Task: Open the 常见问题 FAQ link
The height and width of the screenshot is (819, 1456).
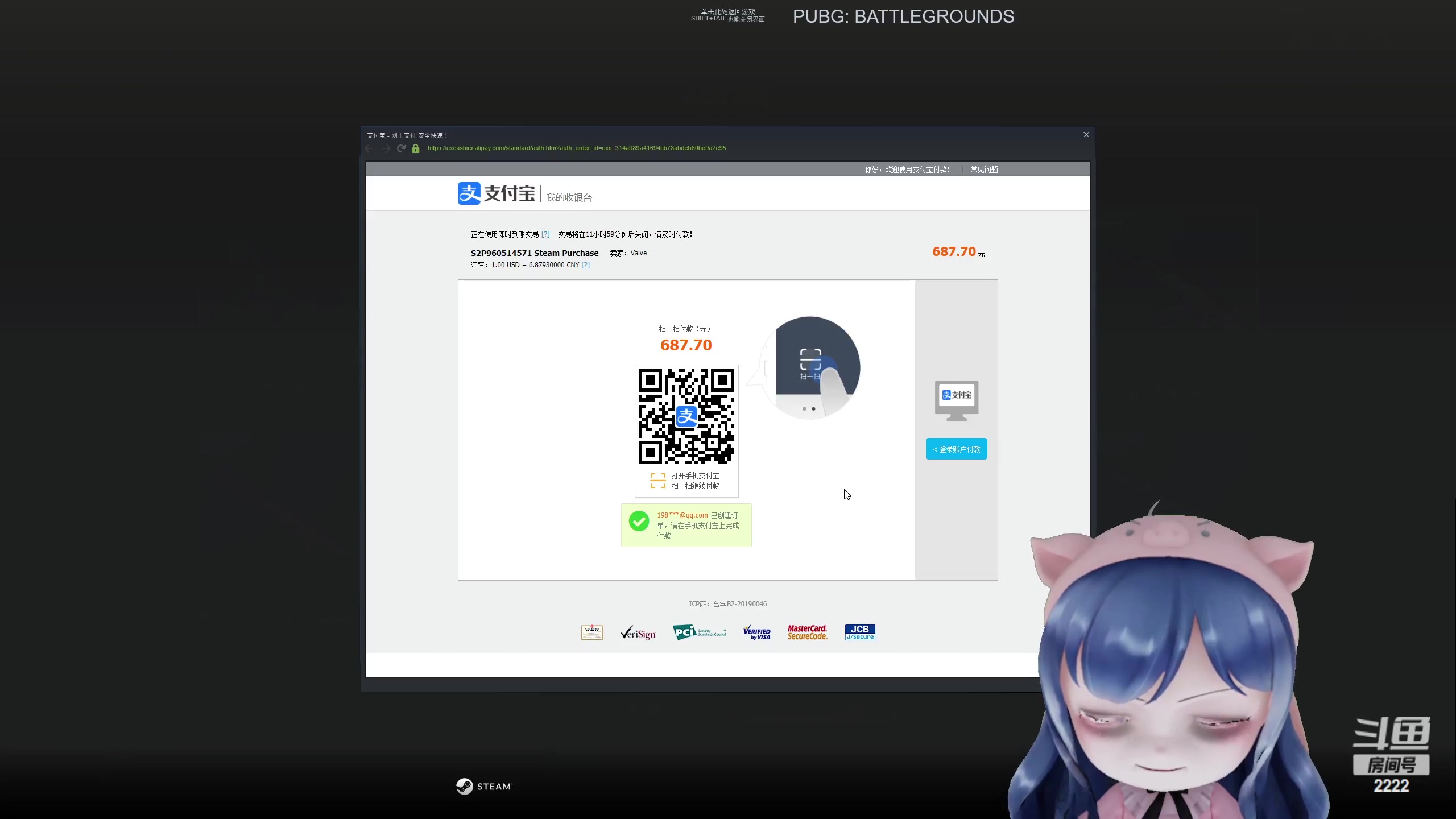Action: click(x=984, y=169)
